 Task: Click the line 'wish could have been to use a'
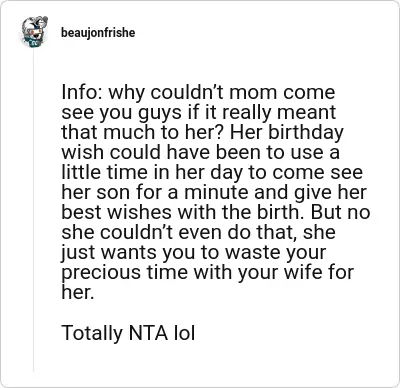[x=200, y=152]
